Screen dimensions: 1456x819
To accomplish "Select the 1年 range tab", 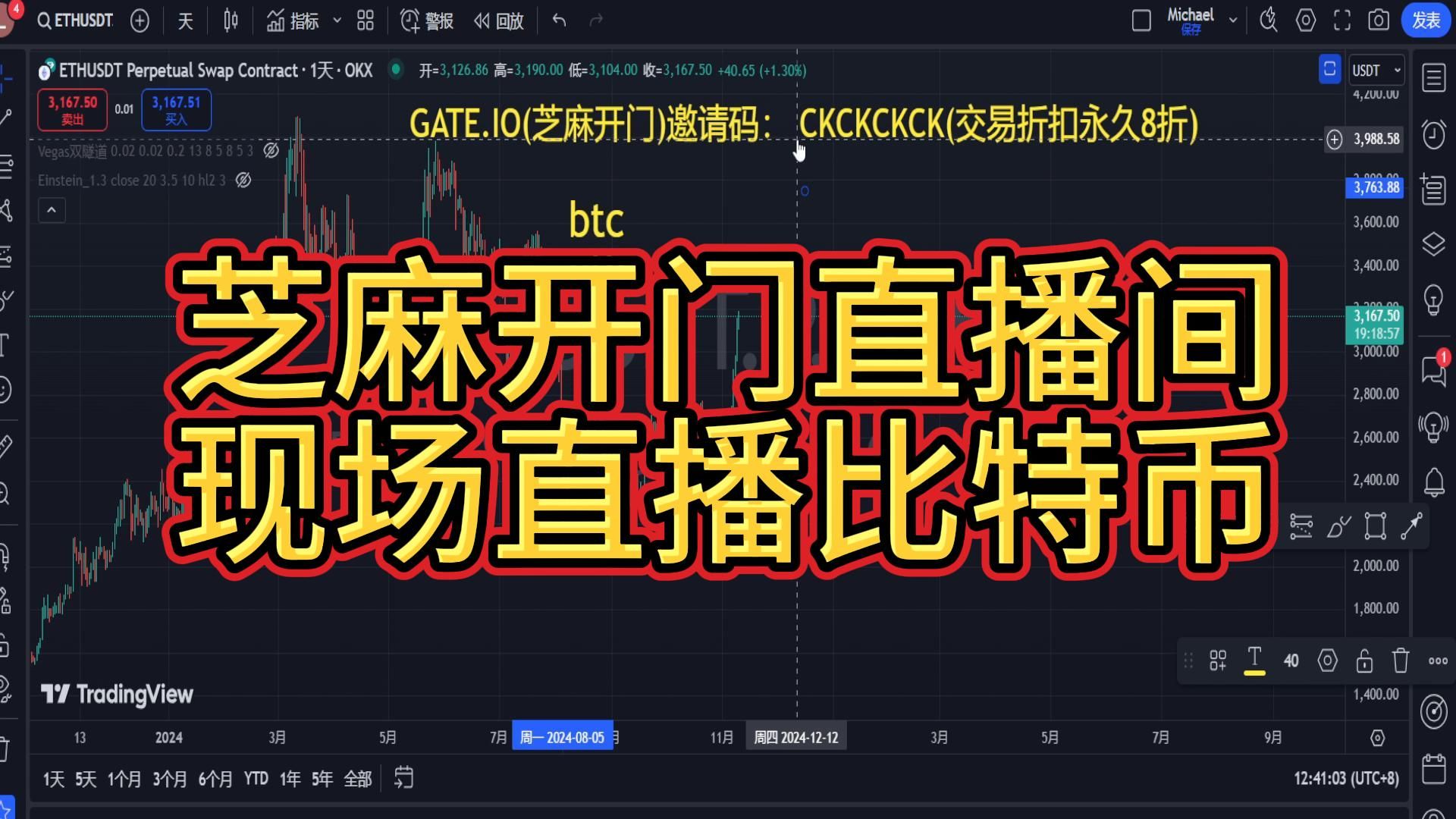I will [x=290, y=779].
